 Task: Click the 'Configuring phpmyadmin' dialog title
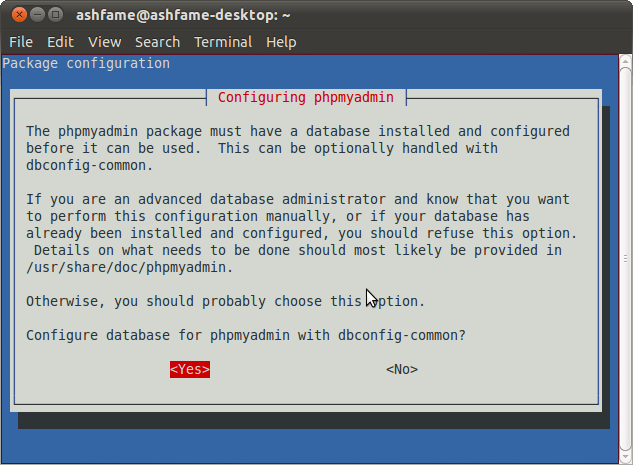[306, 97]
